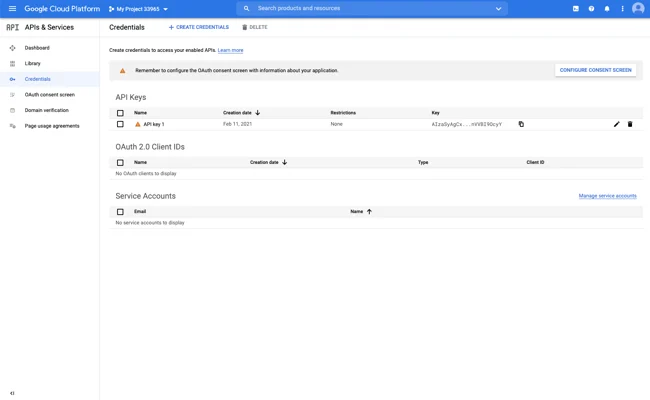This screenshot has width=650, height=400.
Task: Open the main navigation hamburger menu
Action: click(12, 9)
